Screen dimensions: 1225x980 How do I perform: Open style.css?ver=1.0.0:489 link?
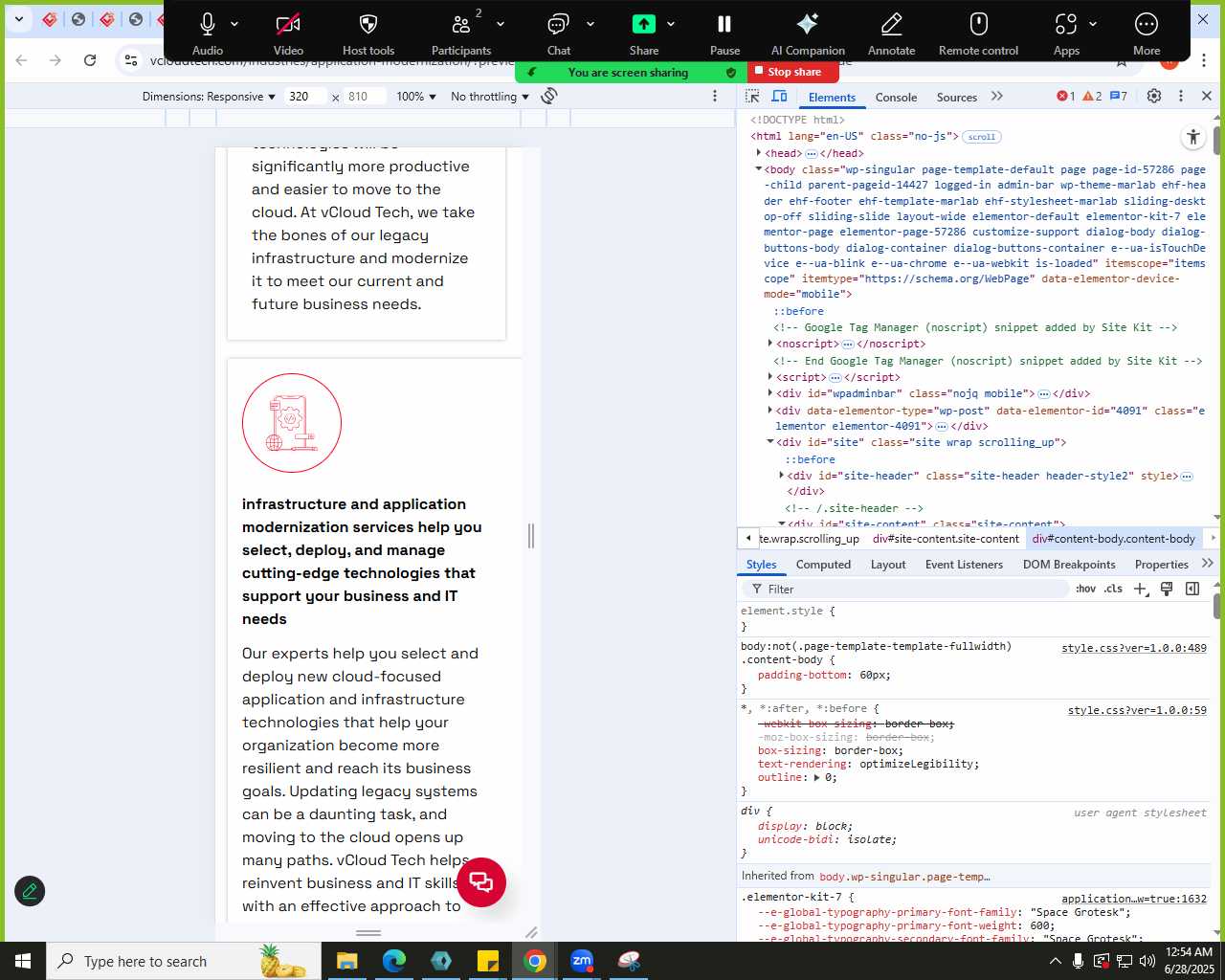point(1134,648)
